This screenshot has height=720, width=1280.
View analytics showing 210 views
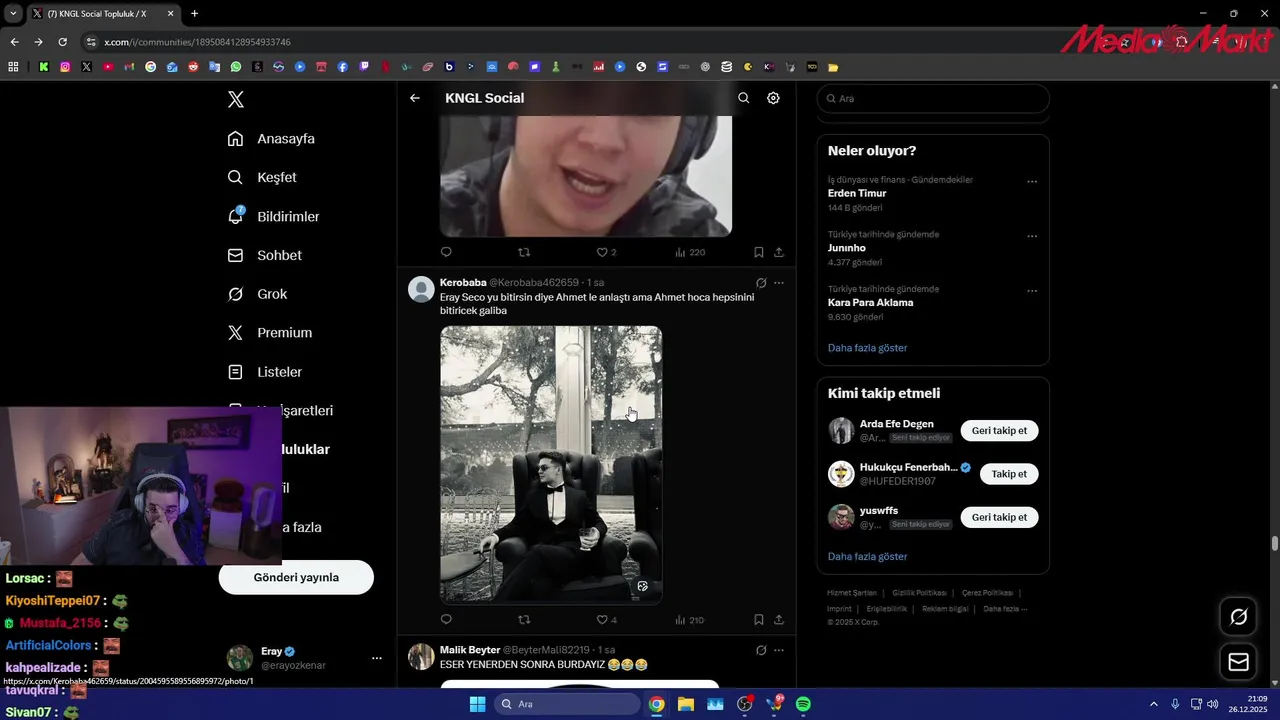(x=690, y=620)
